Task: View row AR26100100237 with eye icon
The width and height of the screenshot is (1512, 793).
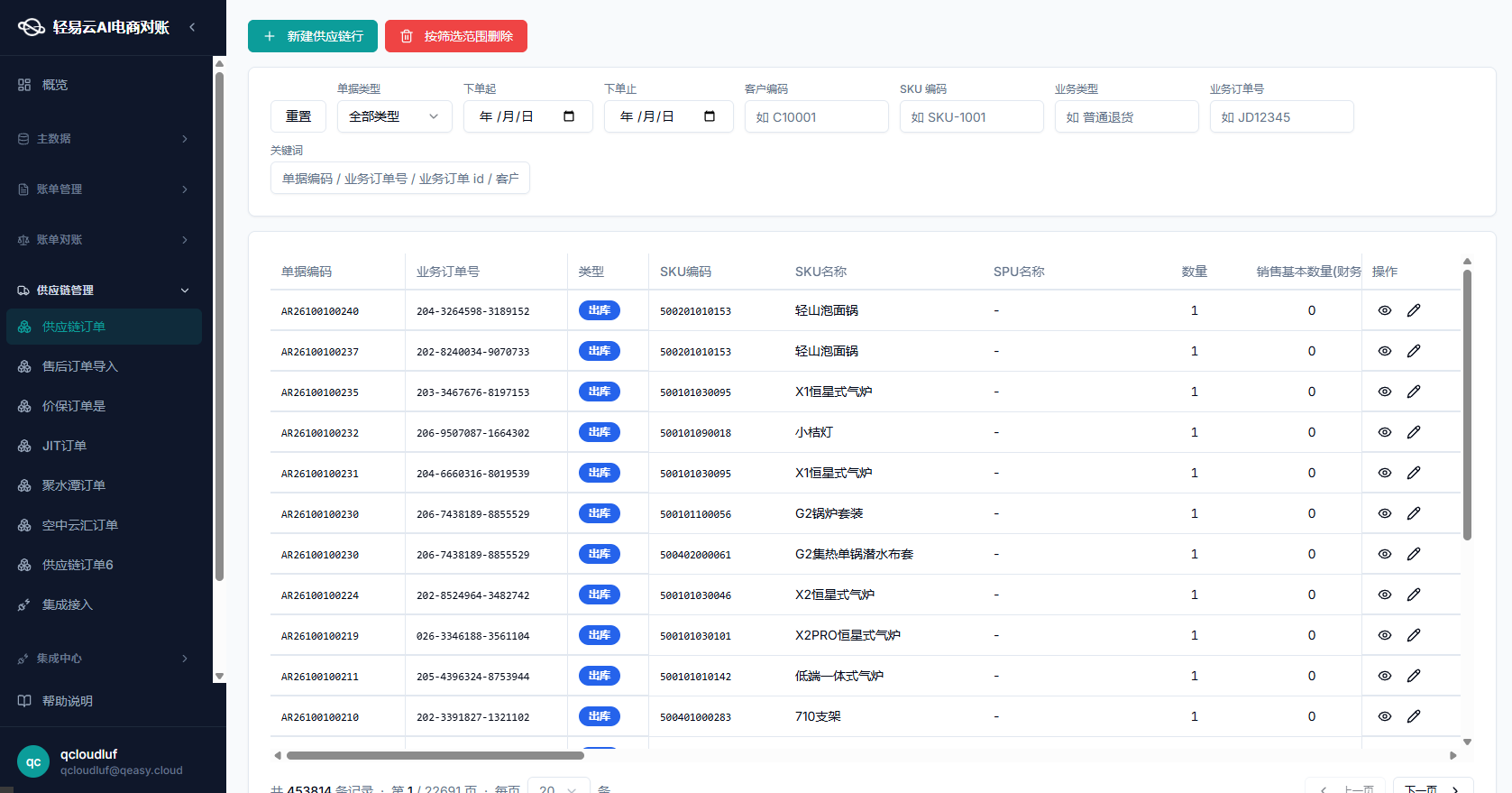Action: (x=1385, y=351)
